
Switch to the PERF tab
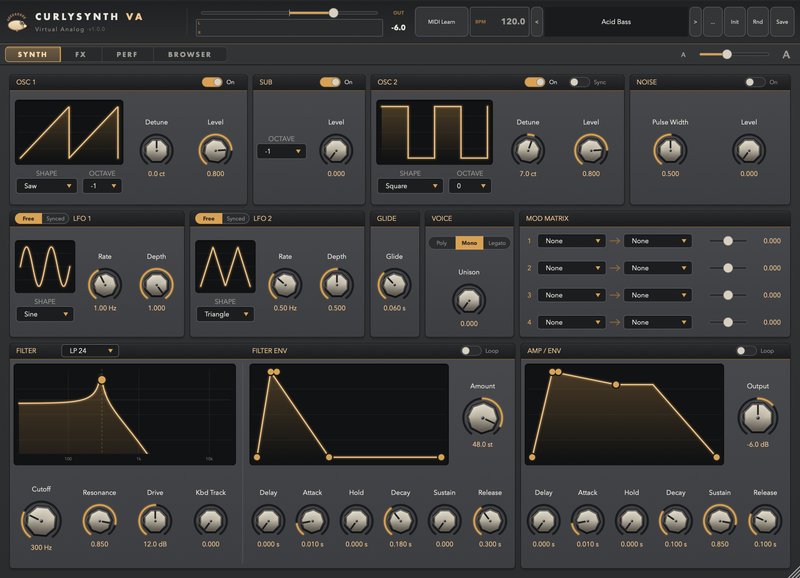pos(127,55)
